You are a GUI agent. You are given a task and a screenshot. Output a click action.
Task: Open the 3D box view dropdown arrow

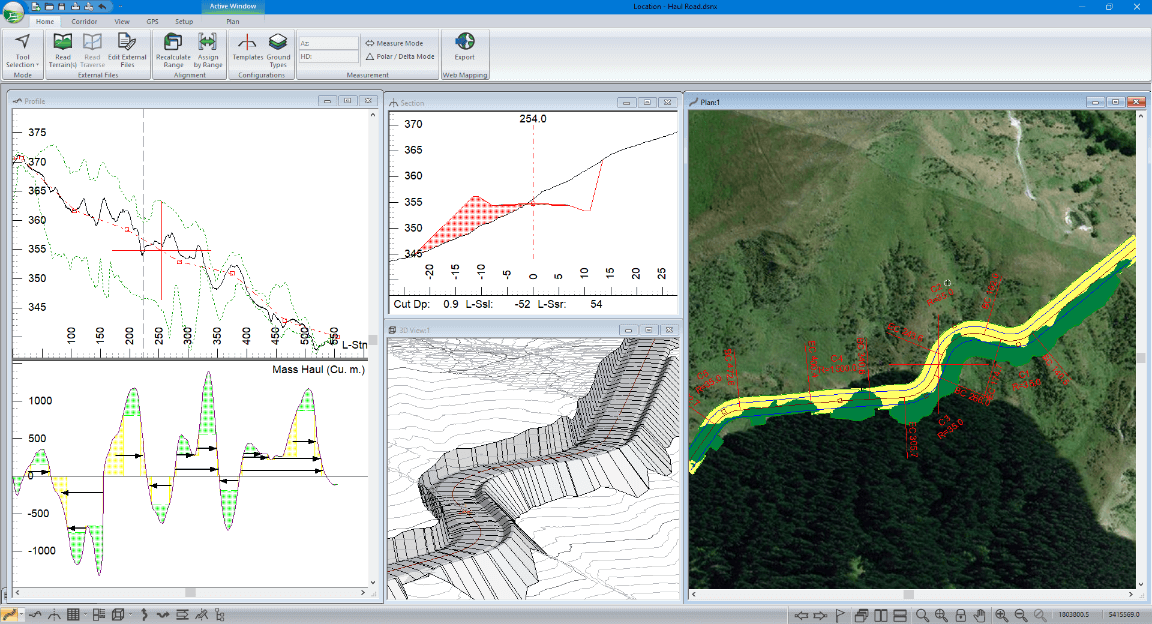128,615
